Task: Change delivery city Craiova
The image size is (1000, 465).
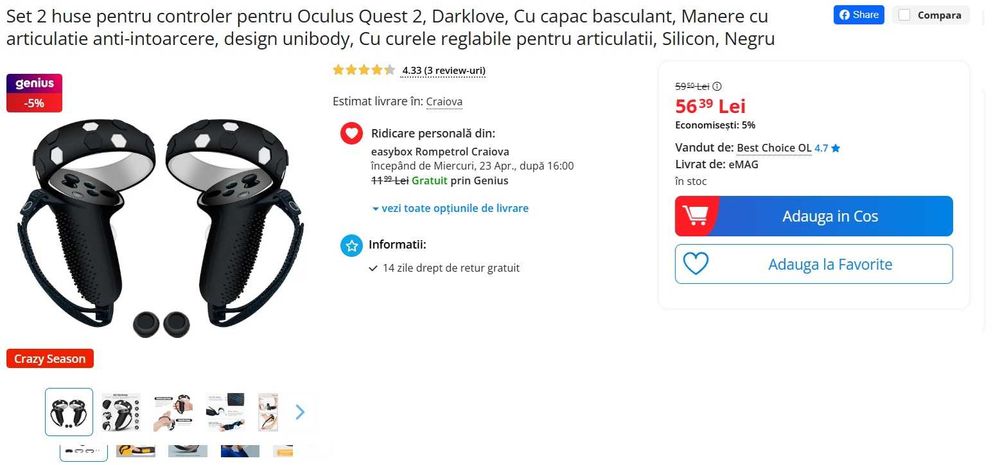Action: click(x=444, y=101)
